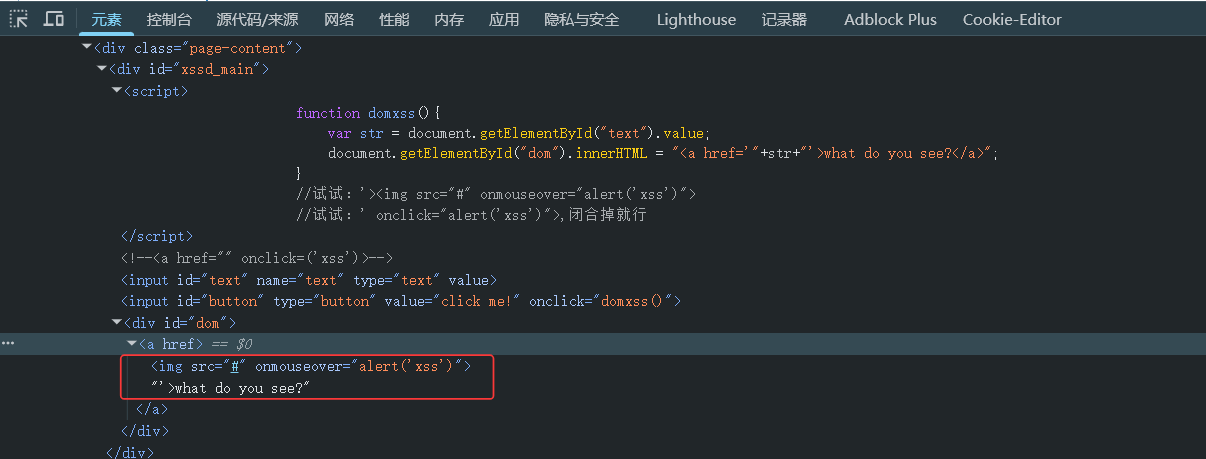Switch to the 内存 tab
1206x459 pixels.
pyautogui.click(x=449, y=19)
